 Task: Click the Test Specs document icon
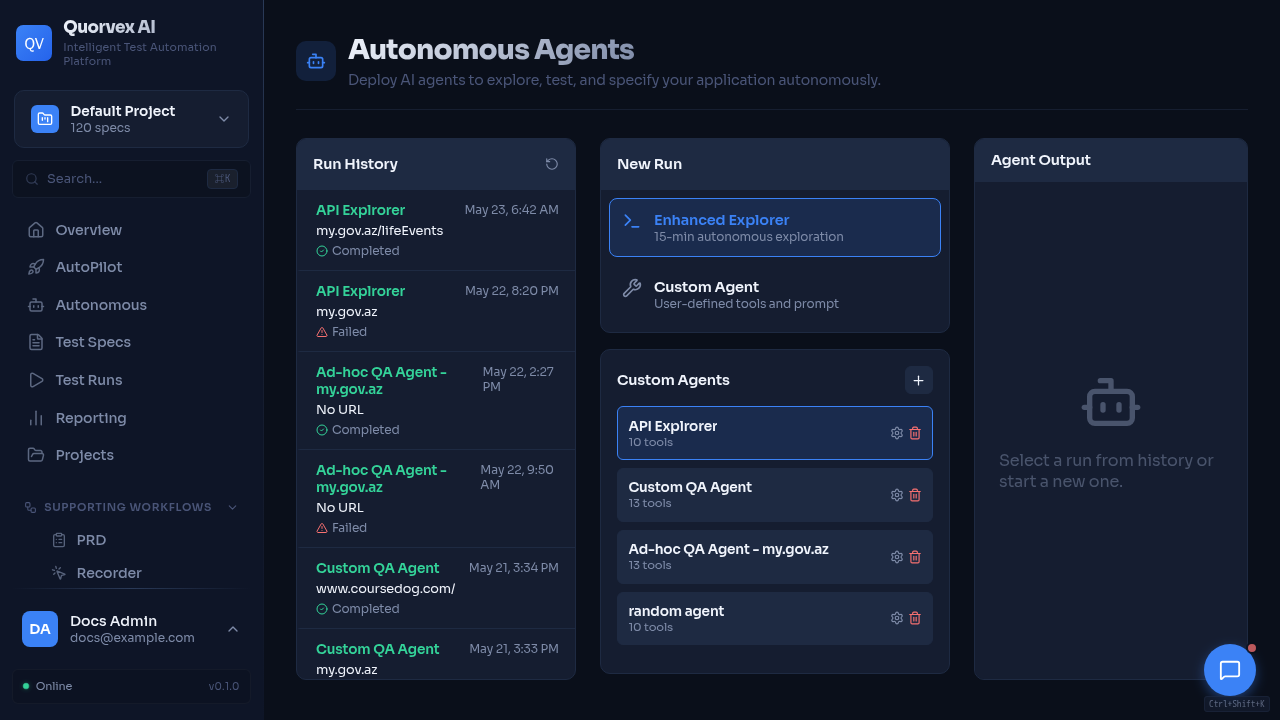click(36, 342)
